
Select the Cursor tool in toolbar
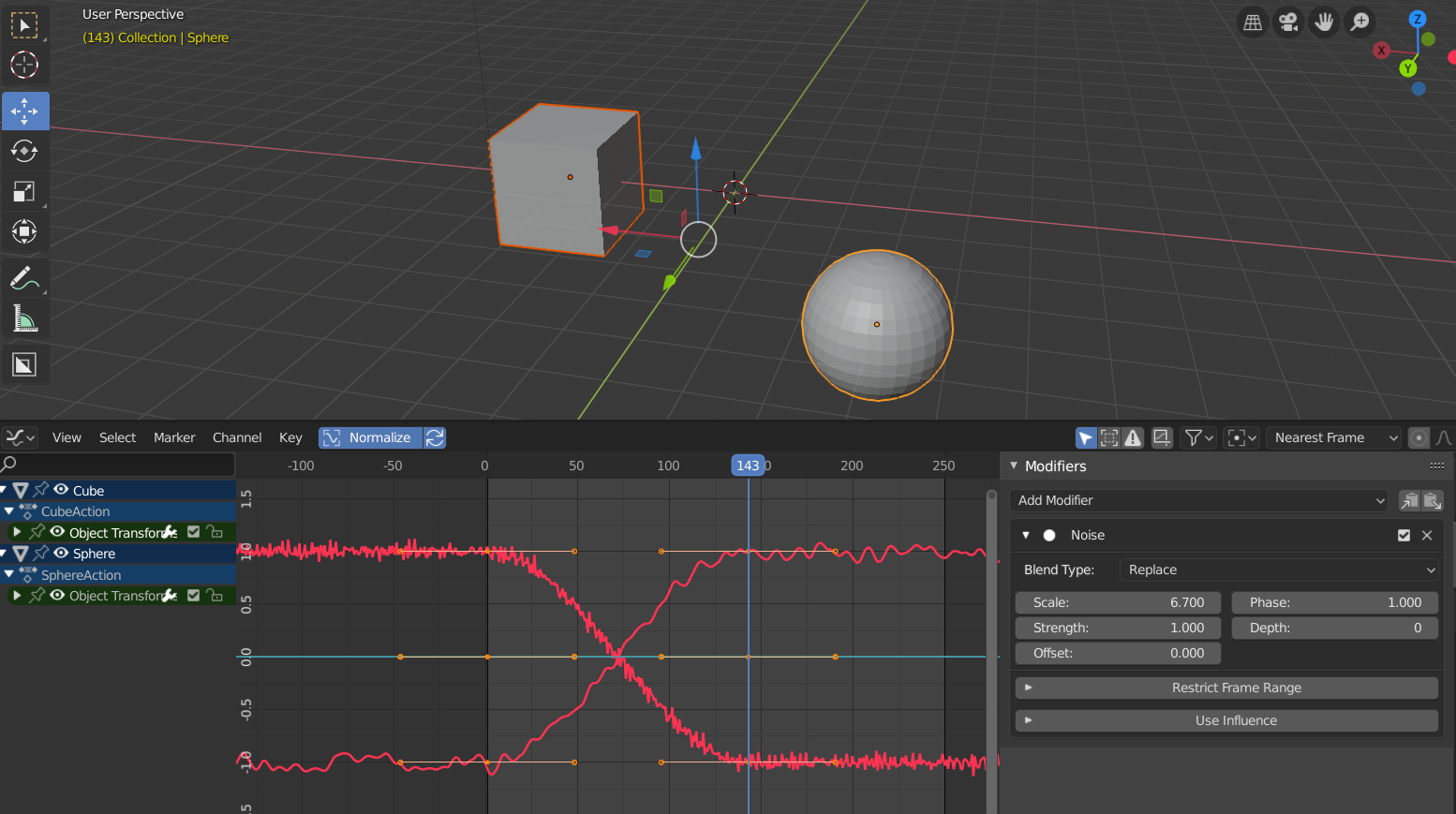point(24,65)
